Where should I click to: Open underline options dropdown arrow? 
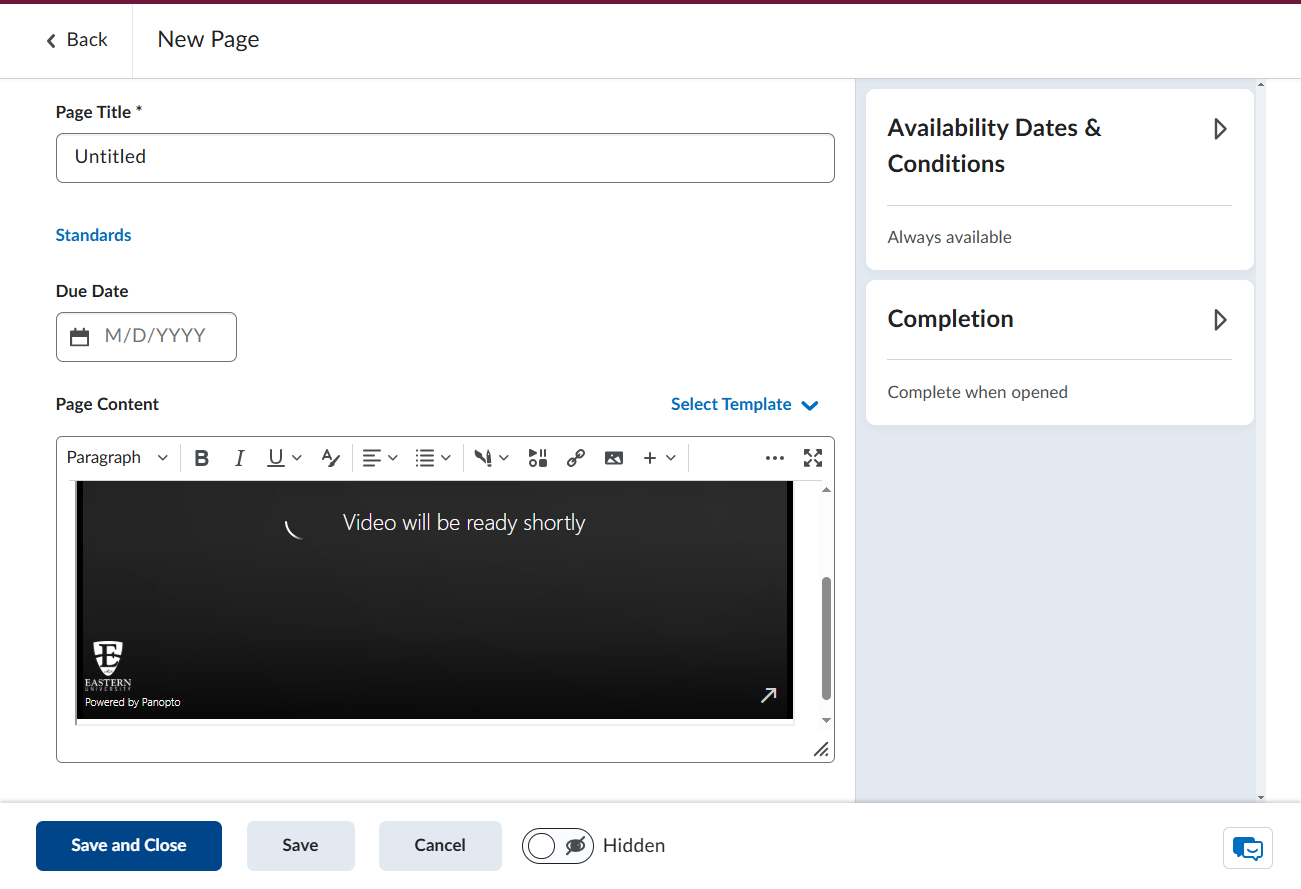pyautogui.click(x=297, y=458)
